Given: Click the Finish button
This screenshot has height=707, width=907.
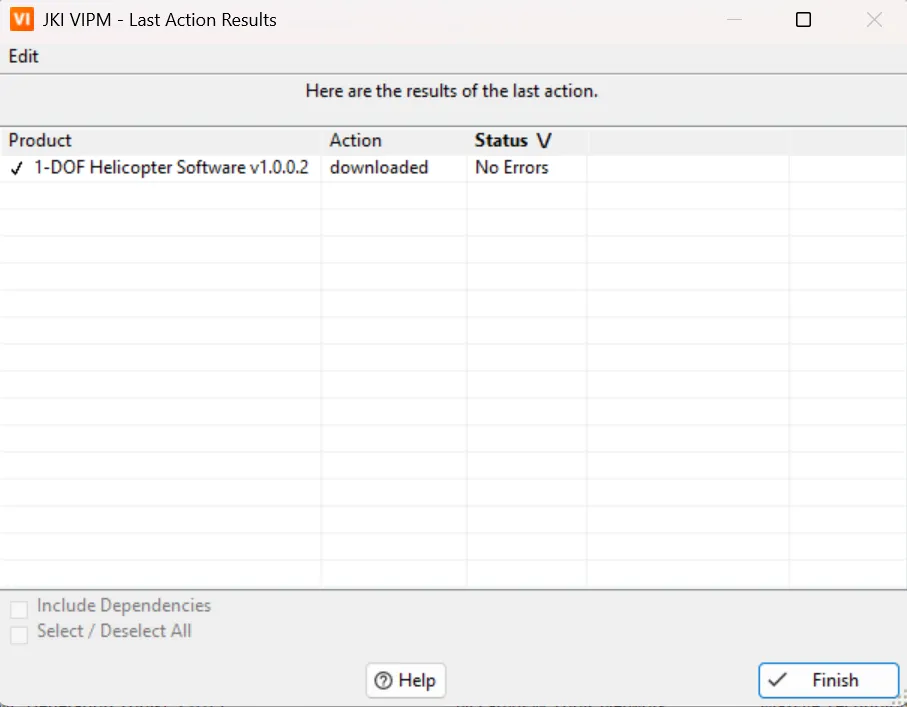Looking at the screenshot, I should 828,680.
